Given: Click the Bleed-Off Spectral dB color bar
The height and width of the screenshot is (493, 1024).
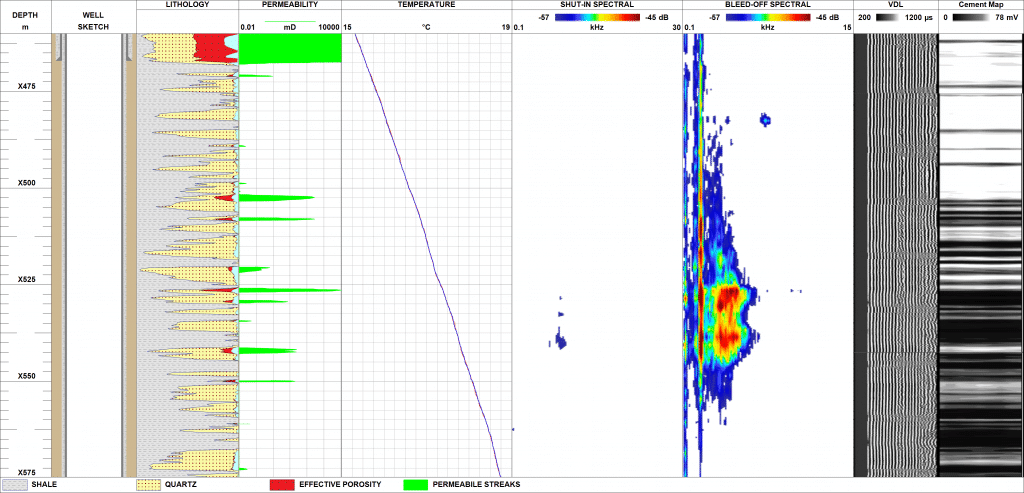Looking at the screenshot, I should (768, 18).
